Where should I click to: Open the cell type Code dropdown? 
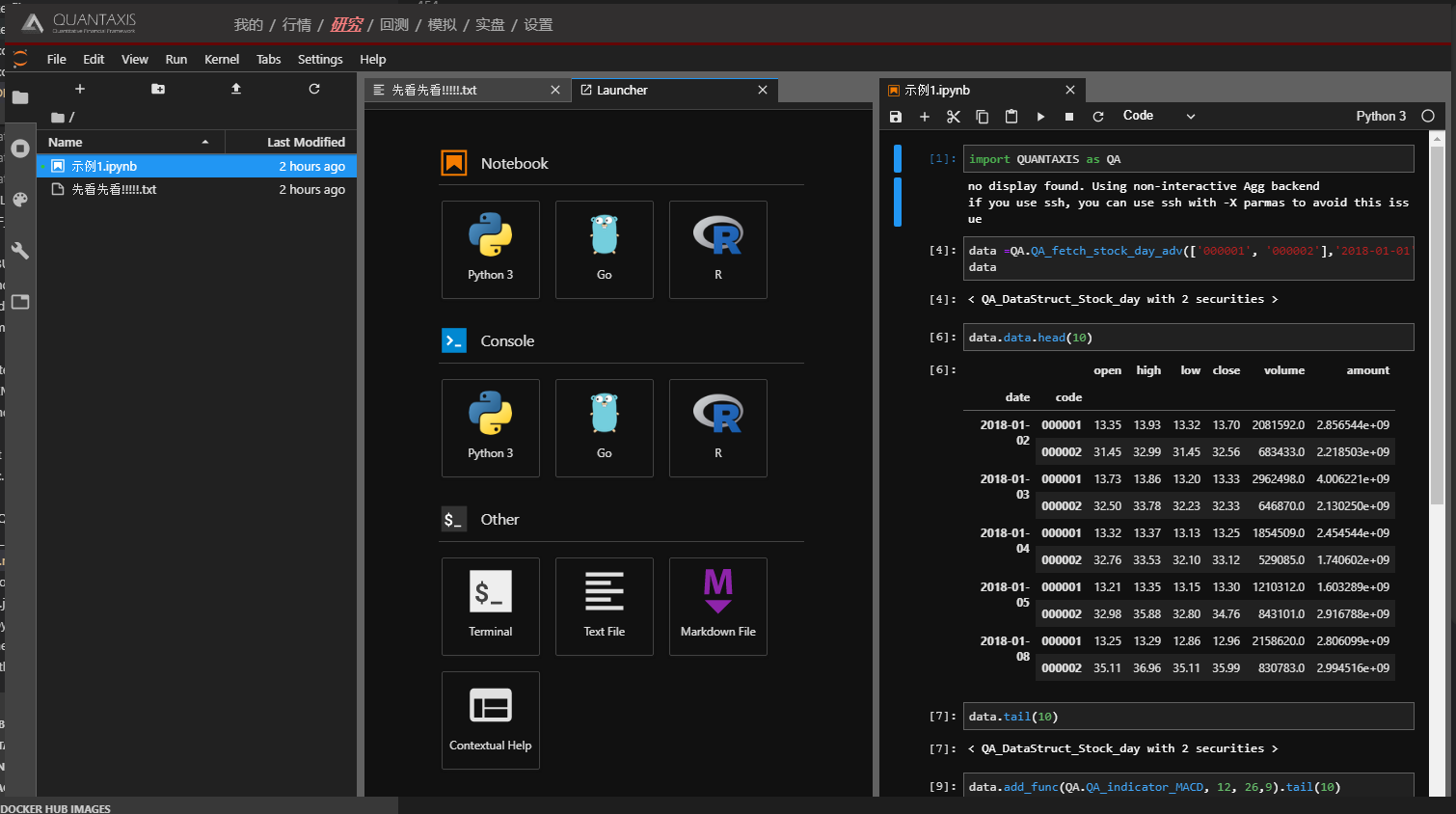point(1159,116)
